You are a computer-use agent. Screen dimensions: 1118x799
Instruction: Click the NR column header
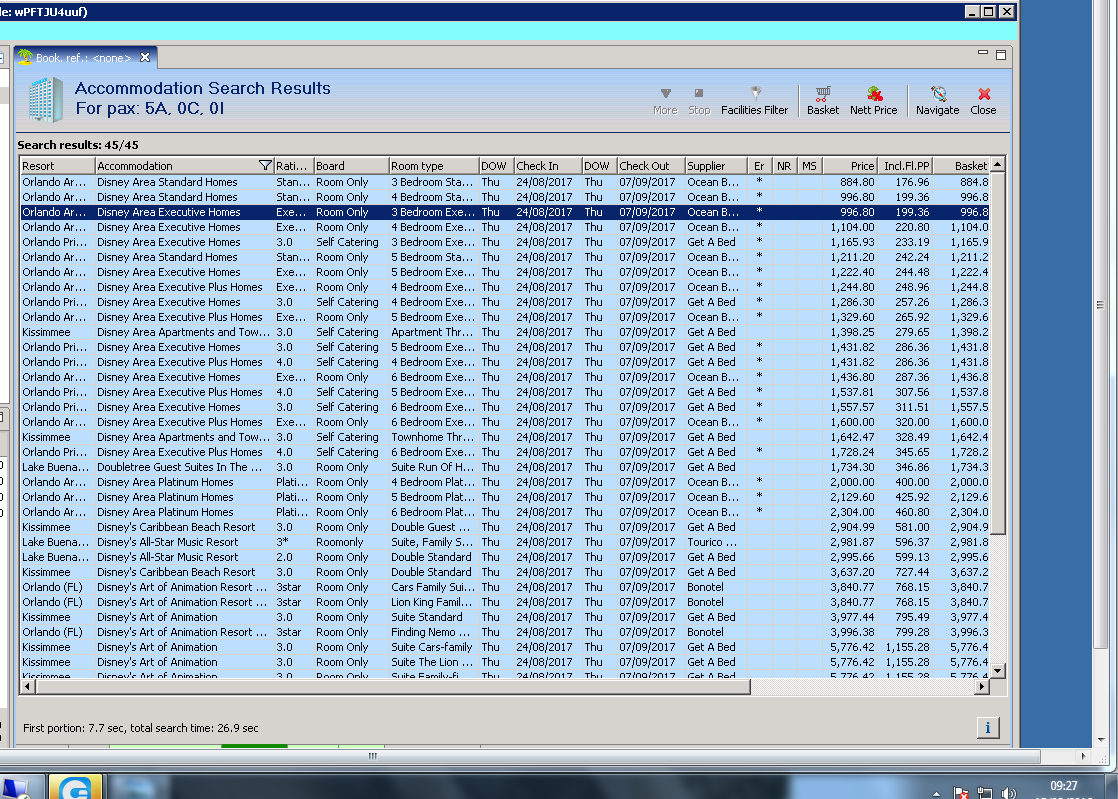[784, 165]
